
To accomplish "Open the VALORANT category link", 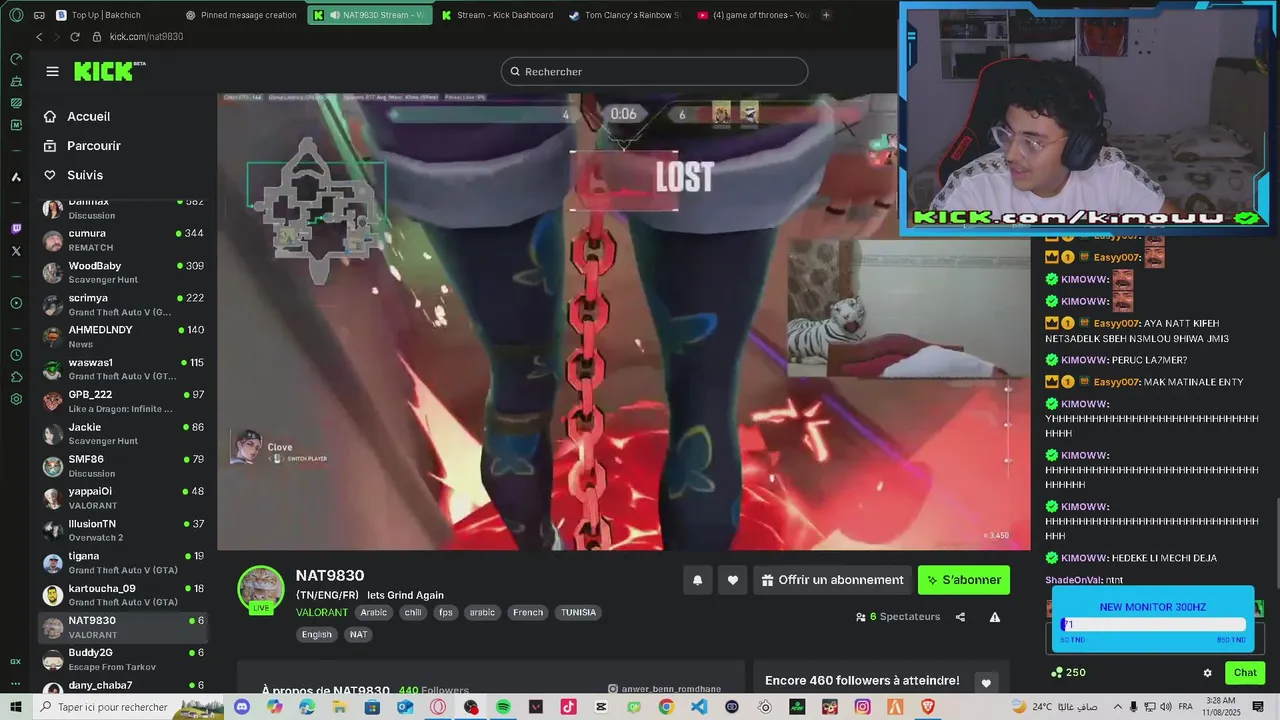I will coord(322,612).
